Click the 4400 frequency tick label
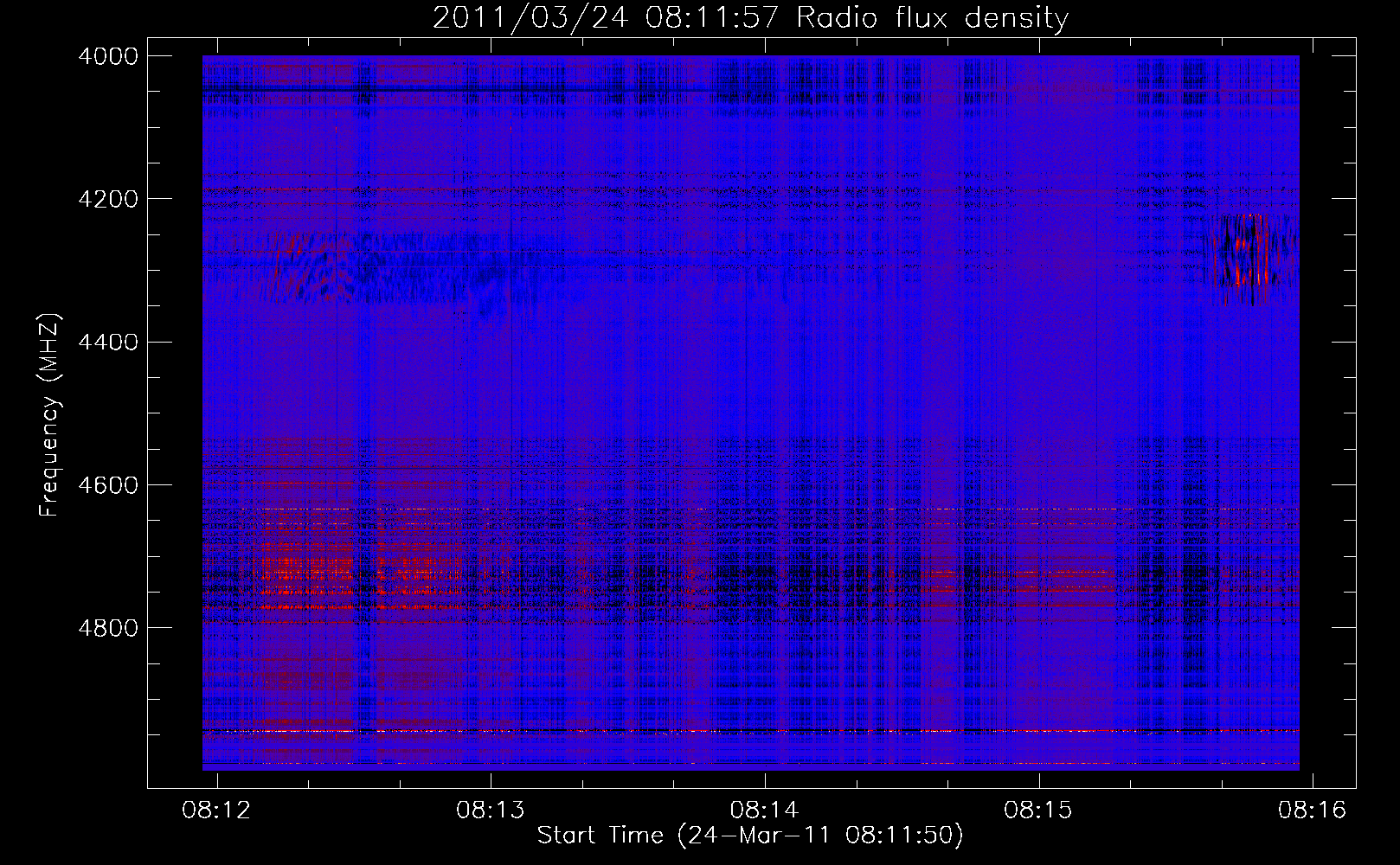Viewport: 1400px width, 865px height. tap(108, 343)
